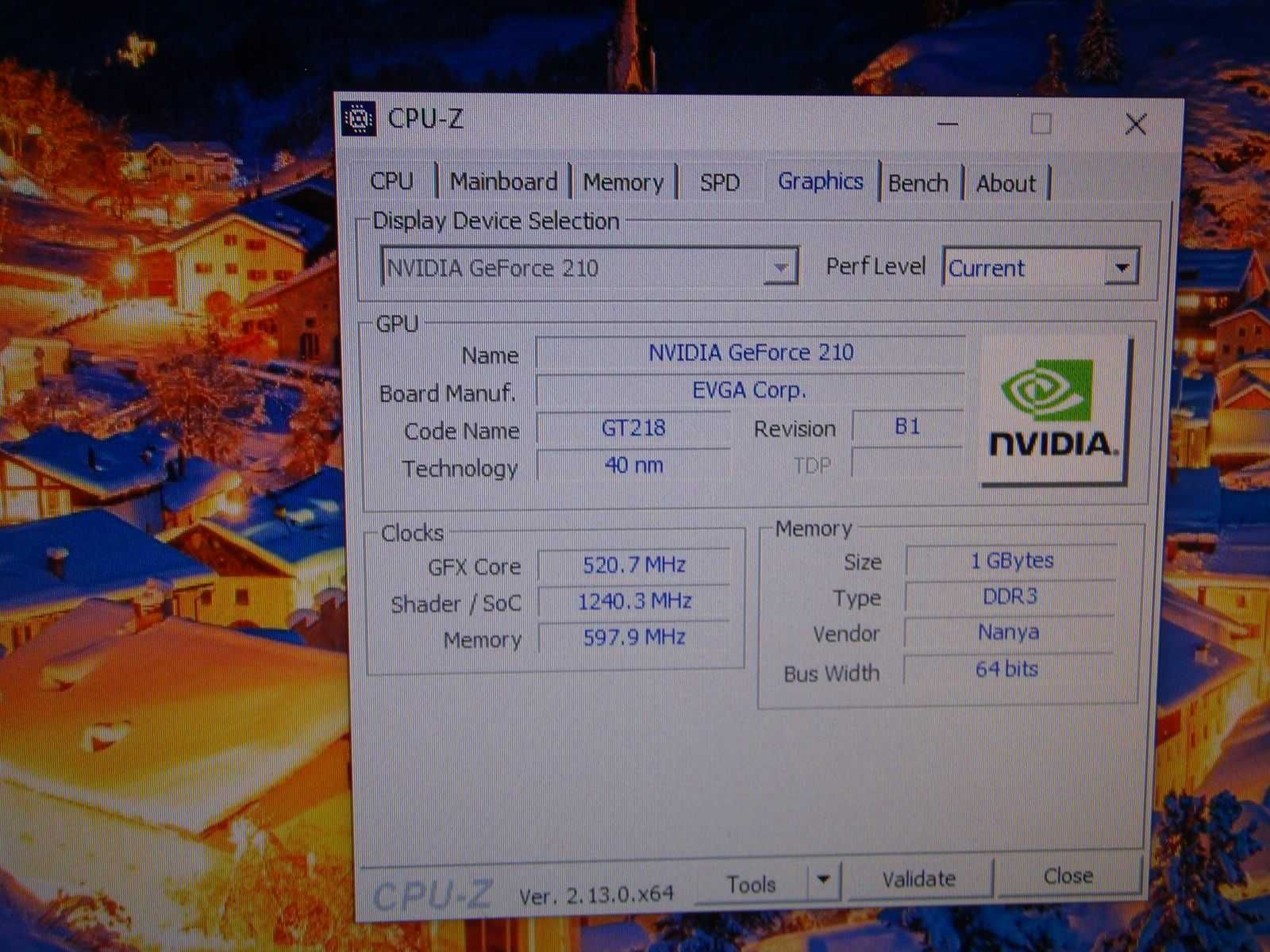Click the GFX Core clock 520.7 MHz
Screen dimensions: 1270x952
click(634, 565)
